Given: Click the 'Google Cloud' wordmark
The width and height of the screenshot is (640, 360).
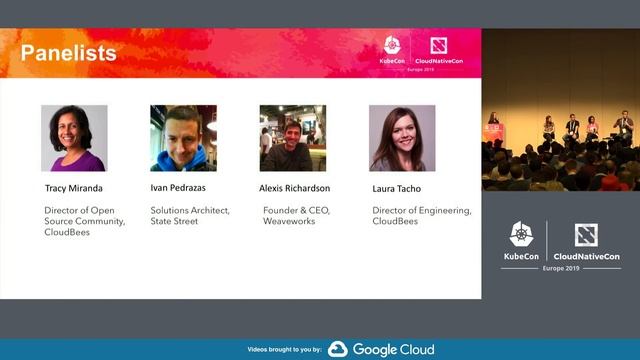Looking at the screenshot, I should (393, 350).
